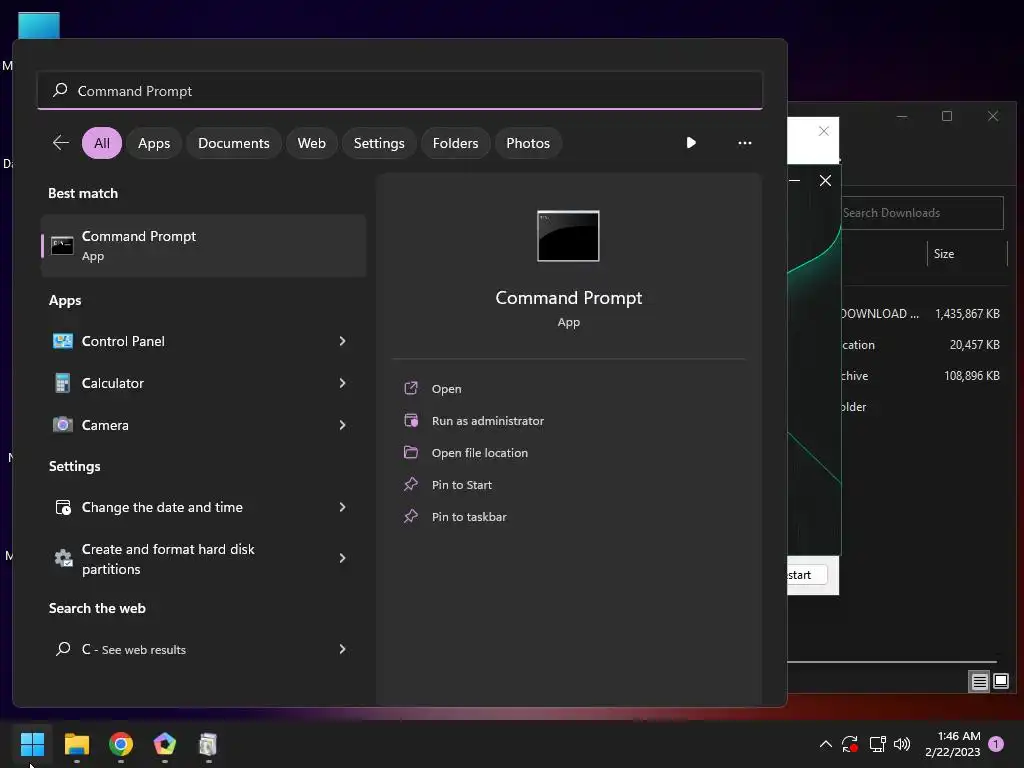Expand the hard disk partitions result chevron

tap(342, 558)
